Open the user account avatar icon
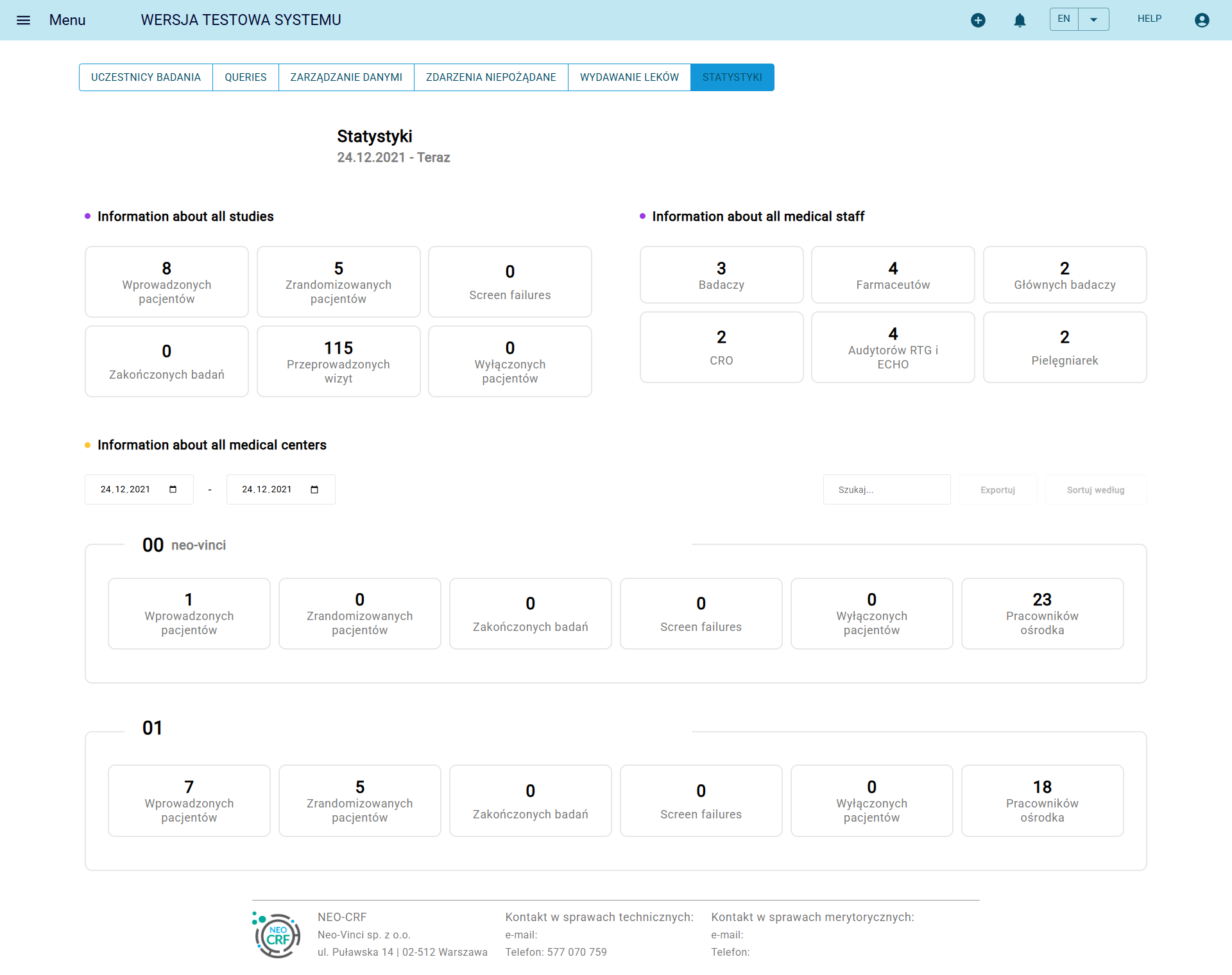The width and height of the screenshot is (1232, 975). [x=1202, y=20]
